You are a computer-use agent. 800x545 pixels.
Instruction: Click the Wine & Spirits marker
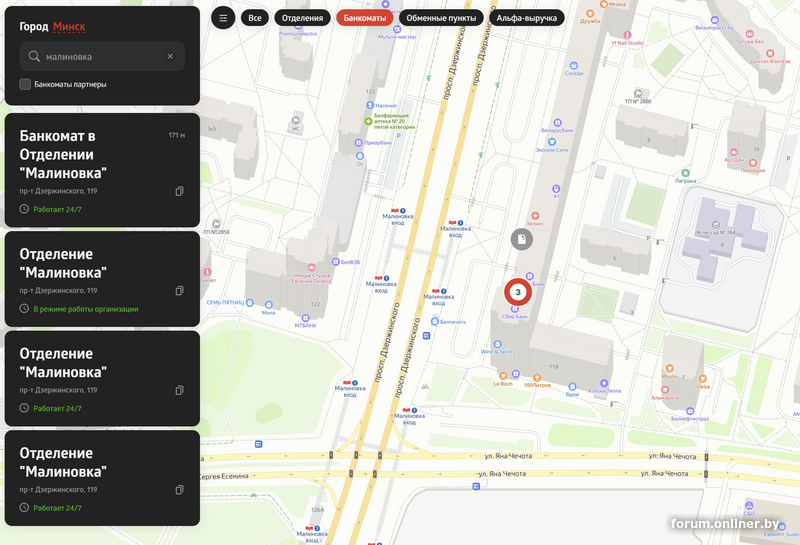pos(497,344)
